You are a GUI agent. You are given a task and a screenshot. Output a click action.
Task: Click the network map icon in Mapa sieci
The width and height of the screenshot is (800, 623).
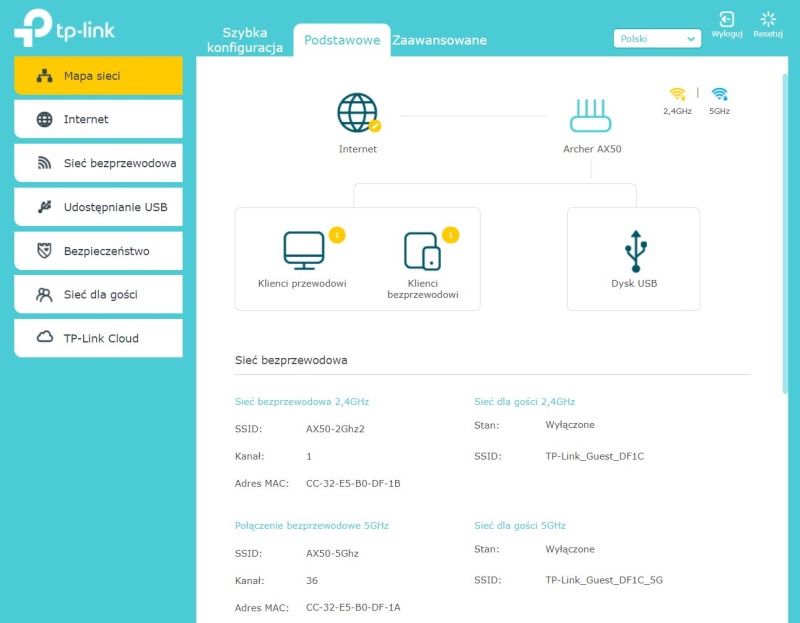coord(44,76)
